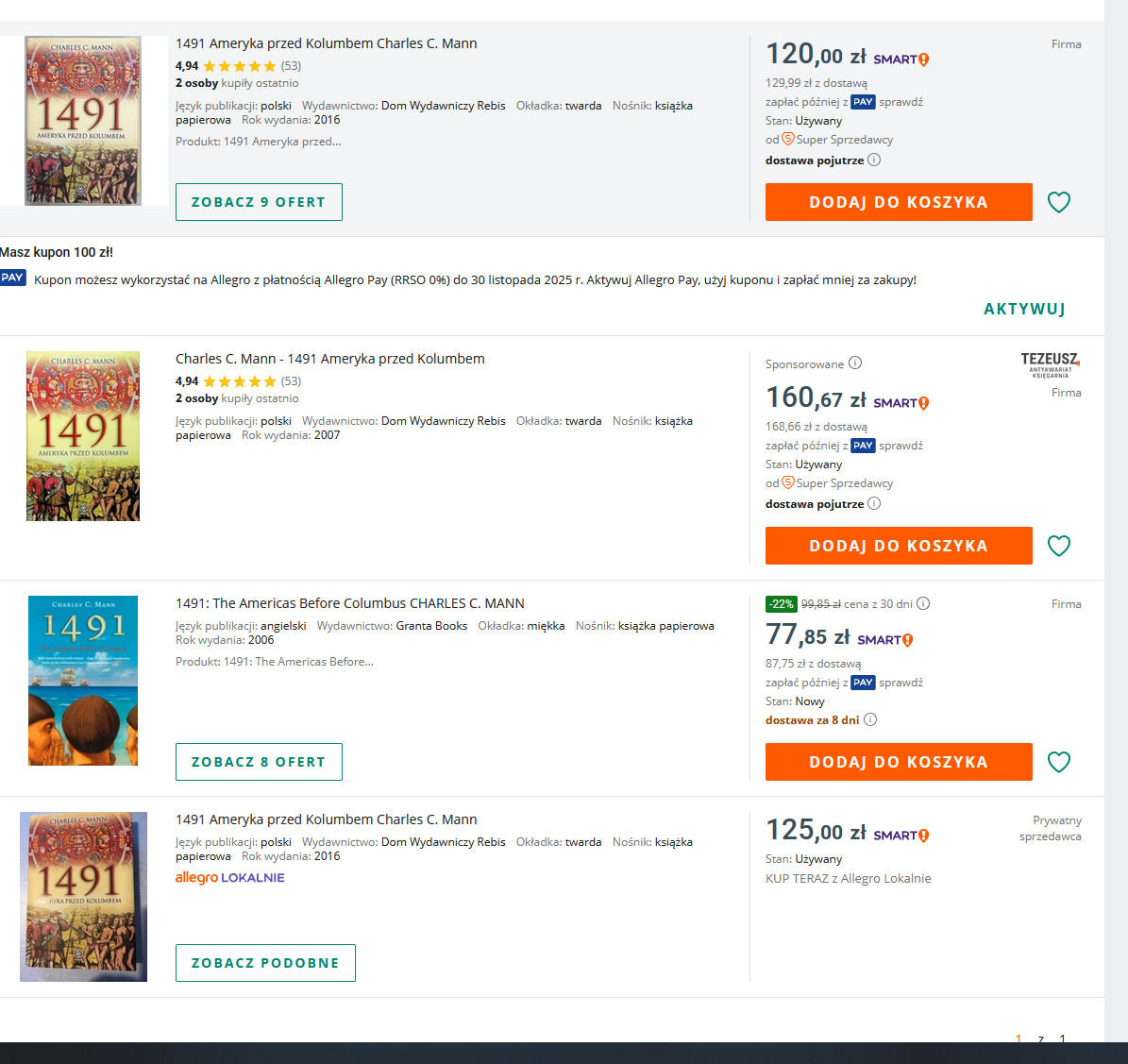Click 'Zobacz podobne' on Allegro Lokalnie listing

pyautogui.click(x=265, y=963)
